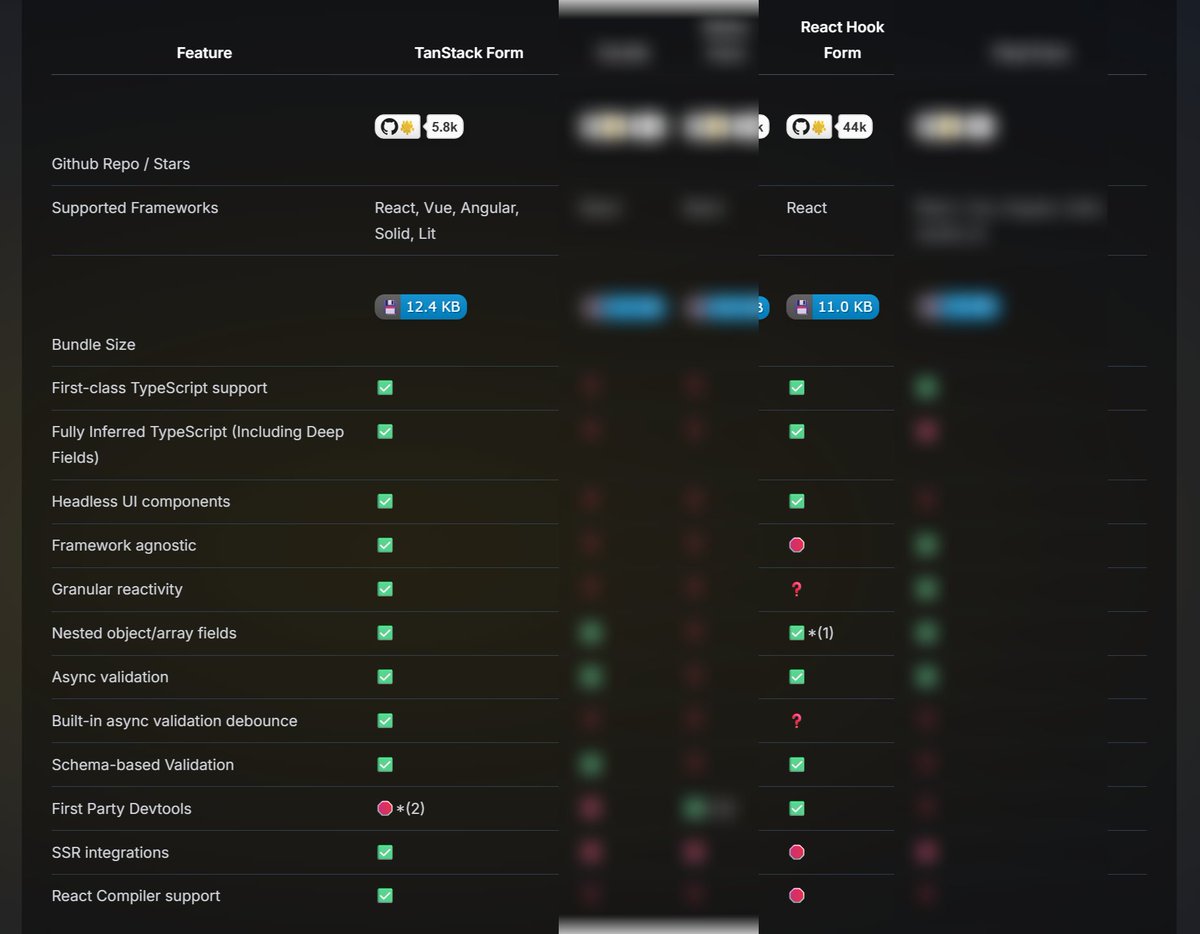Click the First Party Devtools checkmark under React Hook Form
This screenshot has height=934, width=1200.
point(796,808)
